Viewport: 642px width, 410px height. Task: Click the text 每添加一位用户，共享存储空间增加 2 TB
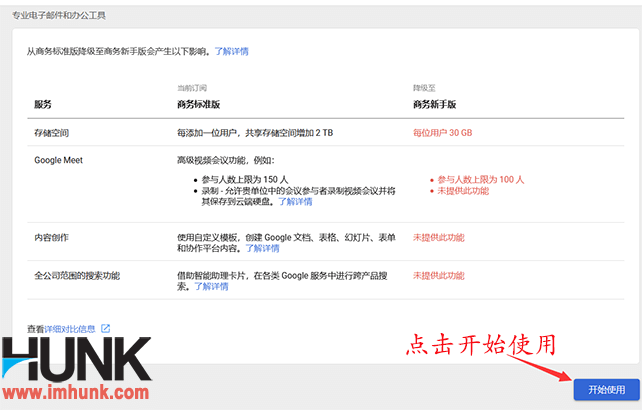pyautogui.click(x=255, y=133)
